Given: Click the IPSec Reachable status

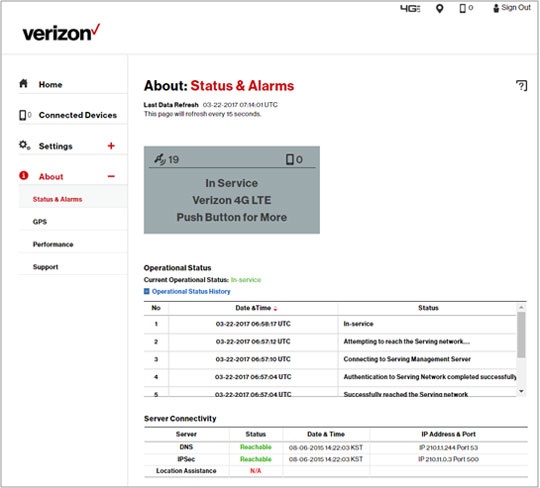Looking at the screenshot, I should pyautogui.click(x=256, y=459).
